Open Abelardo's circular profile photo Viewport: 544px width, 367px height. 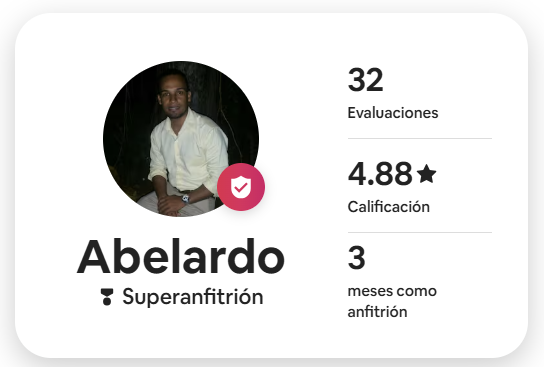[181, 139]
